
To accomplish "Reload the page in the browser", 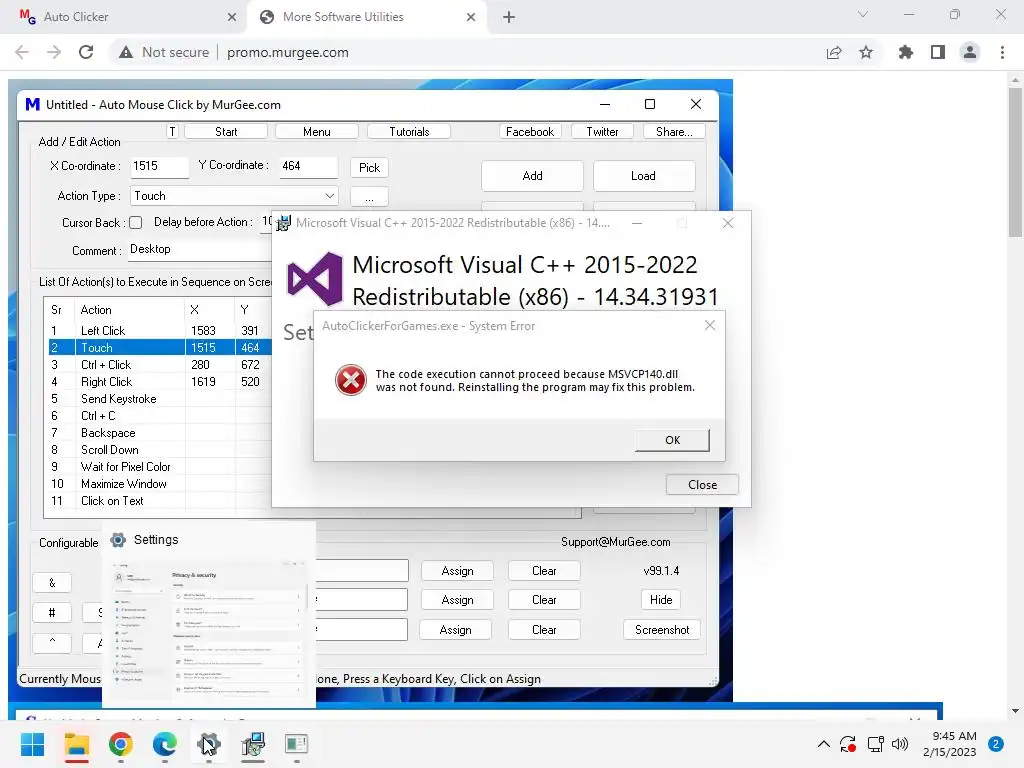I will coord(86,52).
